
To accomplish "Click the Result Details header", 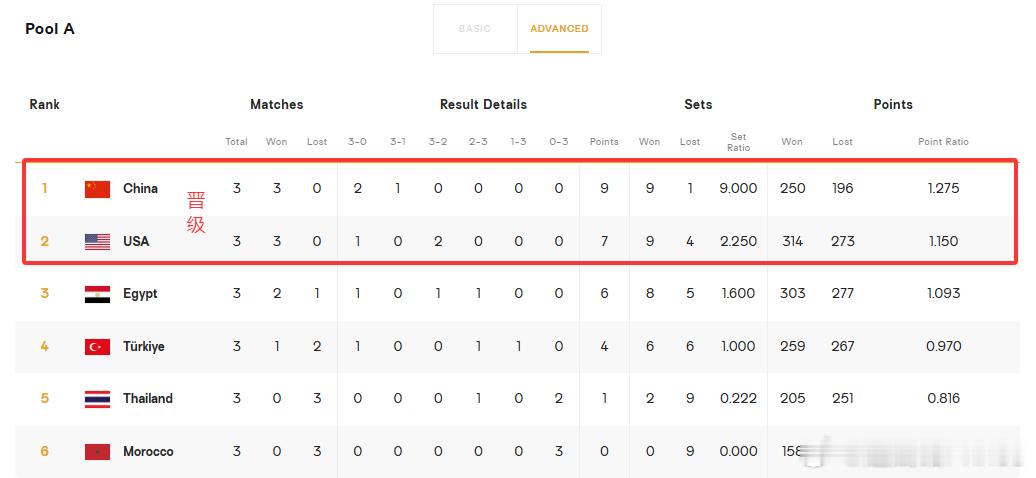I will point(483,104).
